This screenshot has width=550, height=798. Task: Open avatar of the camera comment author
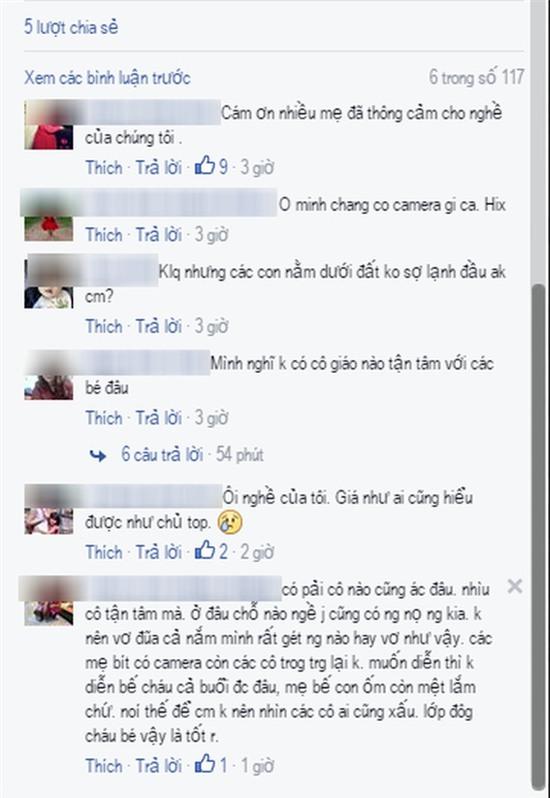click(49, 216)
